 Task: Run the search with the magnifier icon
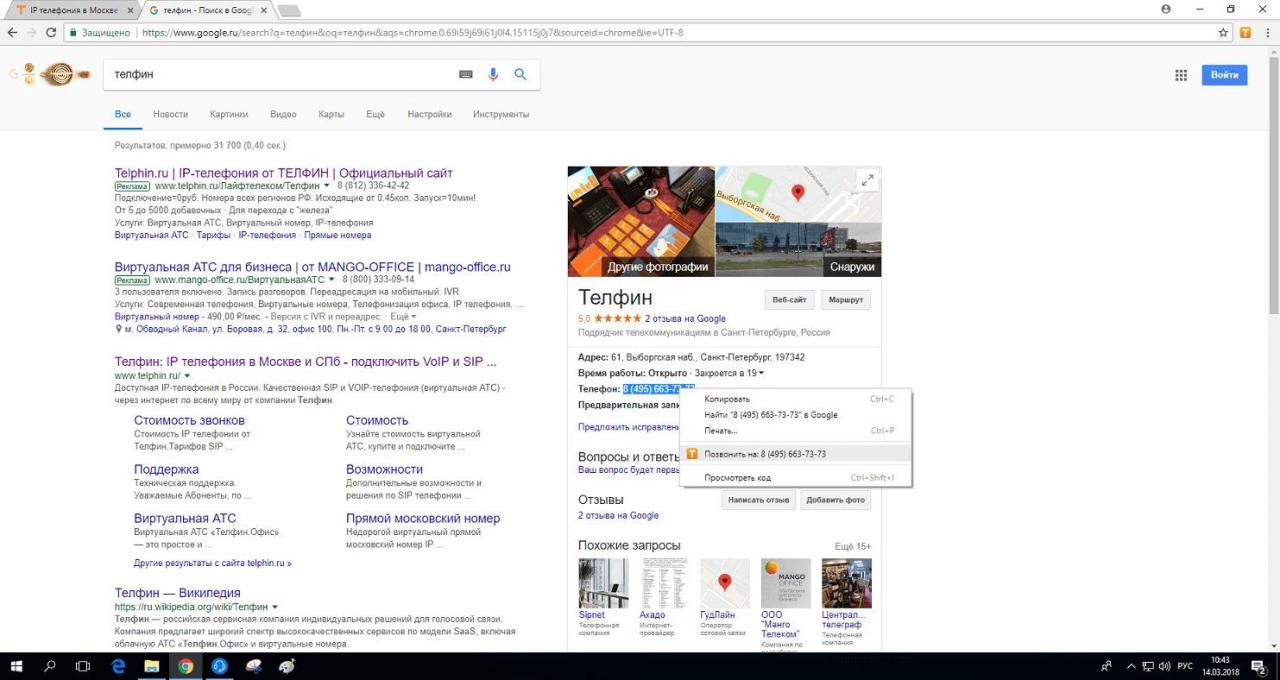(520, 74)
